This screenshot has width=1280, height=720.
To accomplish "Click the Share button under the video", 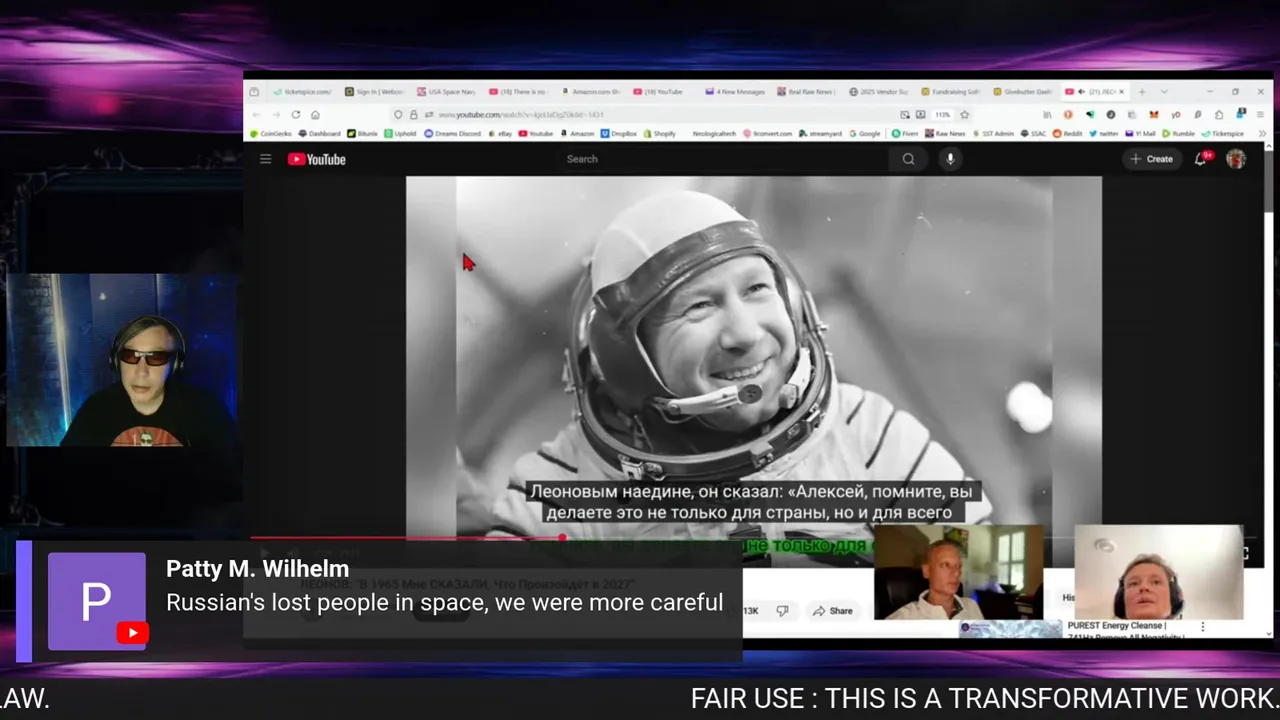I will tap(833, 611).
